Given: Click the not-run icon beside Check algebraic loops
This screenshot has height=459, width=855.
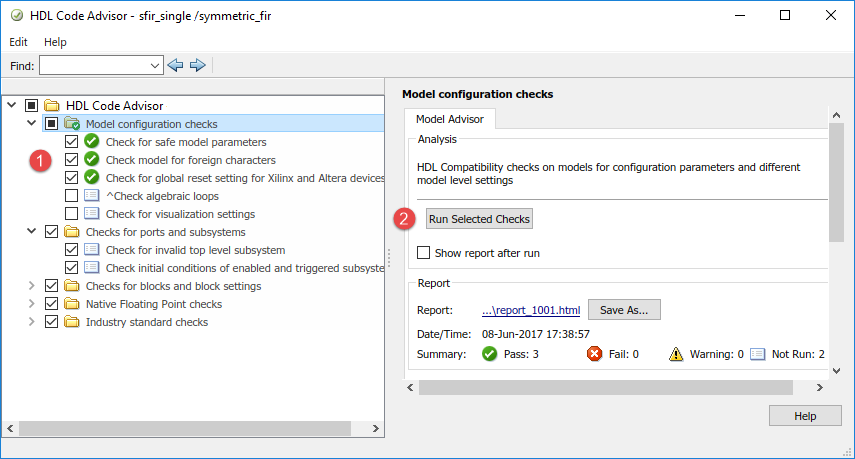Looking at the screenshot, I should (91, 196).
